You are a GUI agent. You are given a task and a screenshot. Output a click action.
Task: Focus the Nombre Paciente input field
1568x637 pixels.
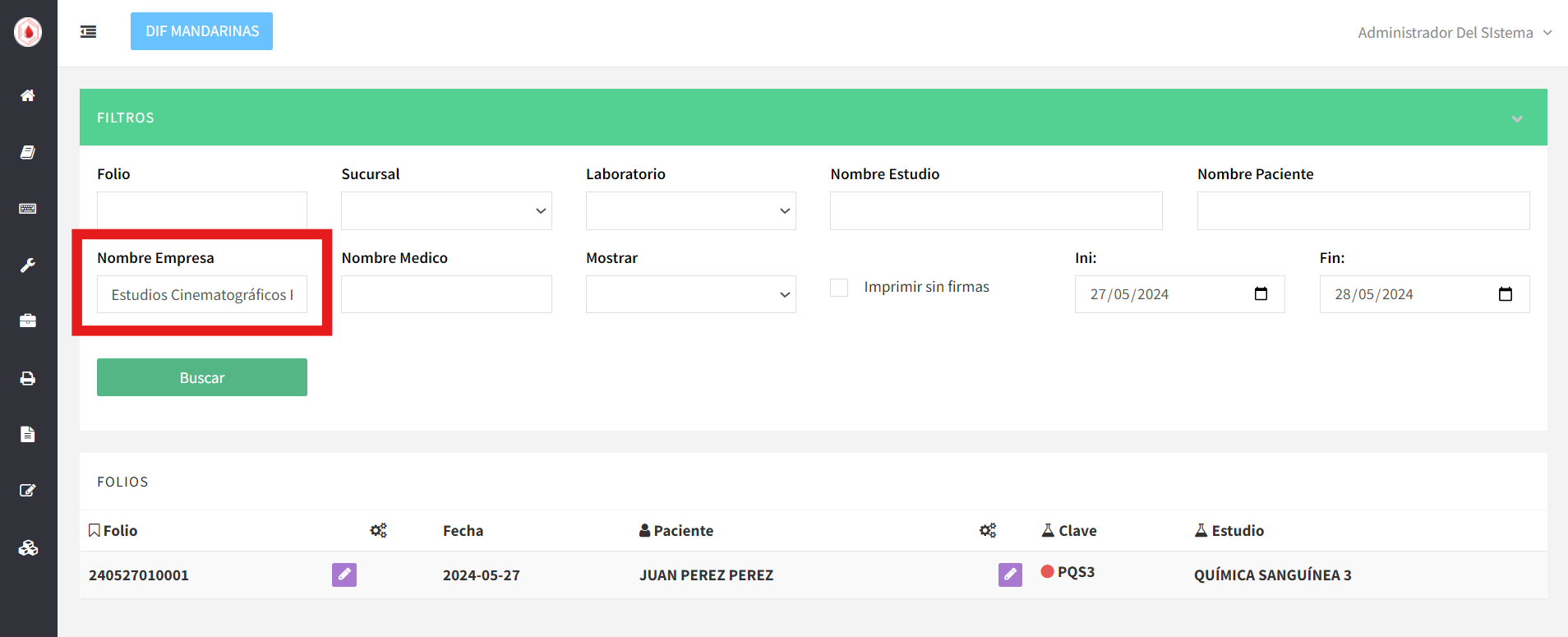(x=1363, y=211)
